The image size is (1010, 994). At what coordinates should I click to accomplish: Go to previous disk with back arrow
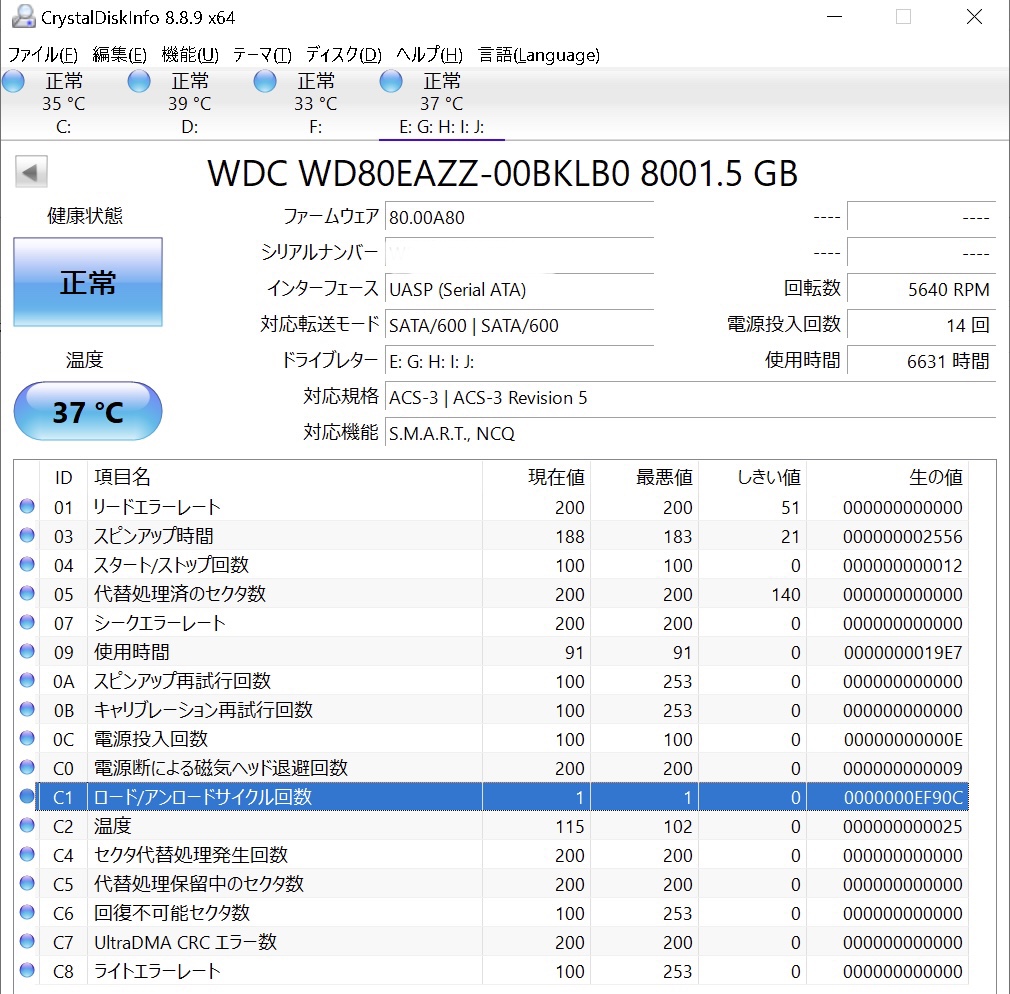[x=31, y=172]
